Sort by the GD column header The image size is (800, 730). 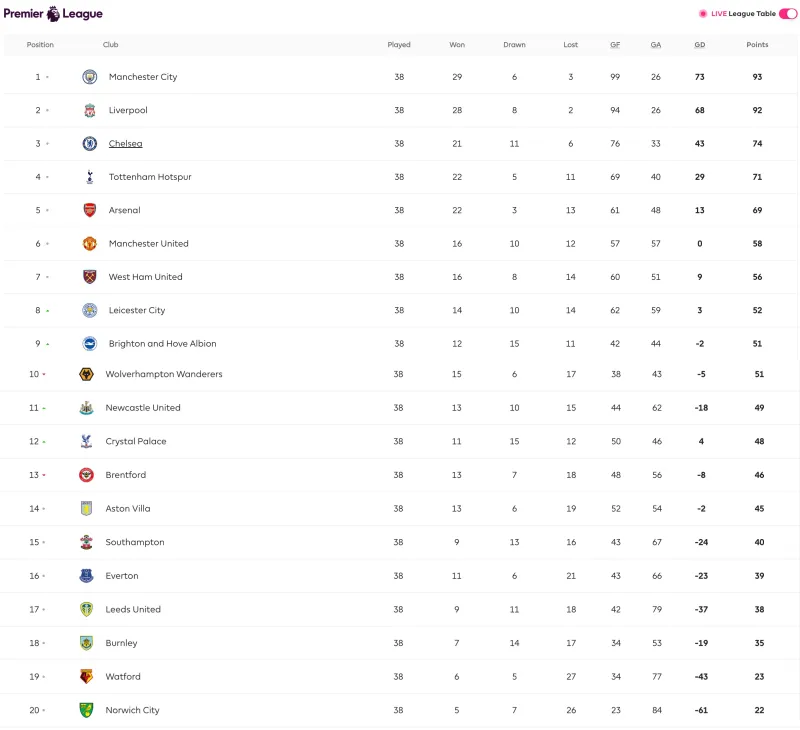[x=699, y=45]
